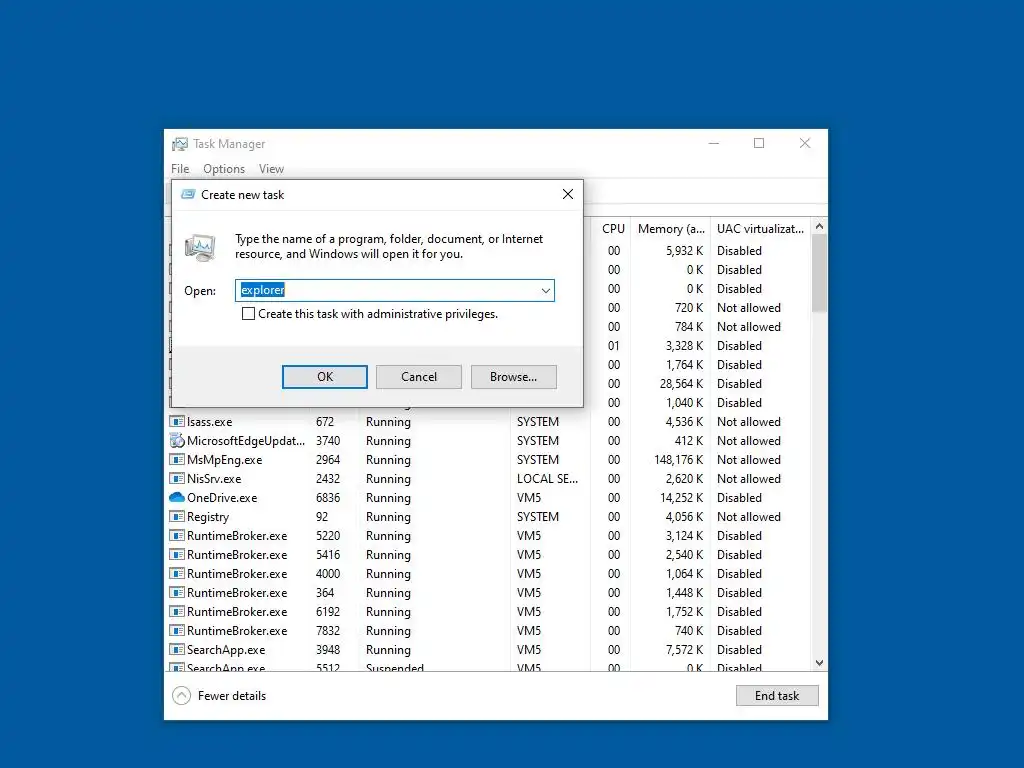Enable administrative privileges checkbox
Viewport: 1024px width, 768px height.
coord(248,313)
